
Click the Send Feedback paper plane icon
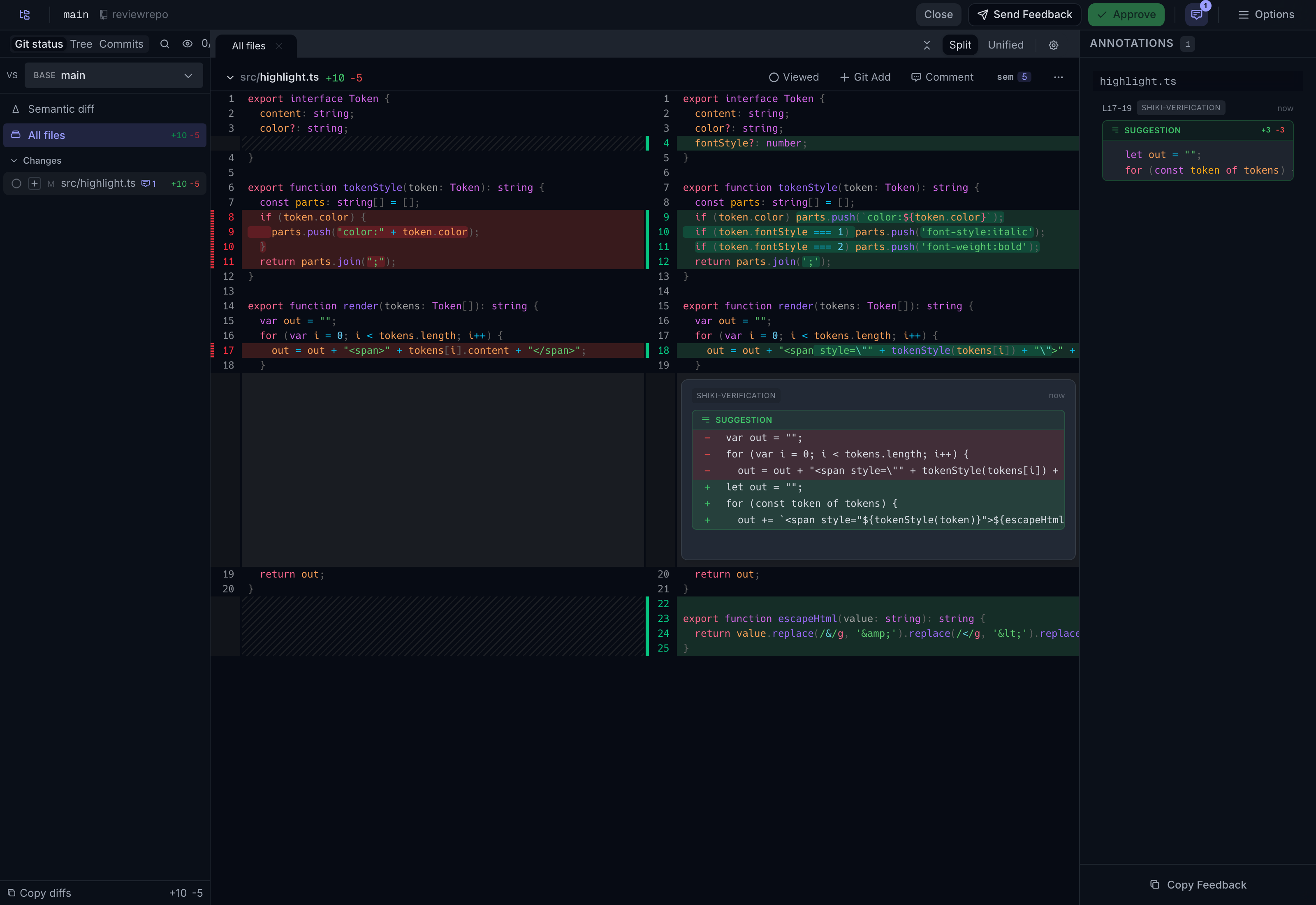point(983,15)
